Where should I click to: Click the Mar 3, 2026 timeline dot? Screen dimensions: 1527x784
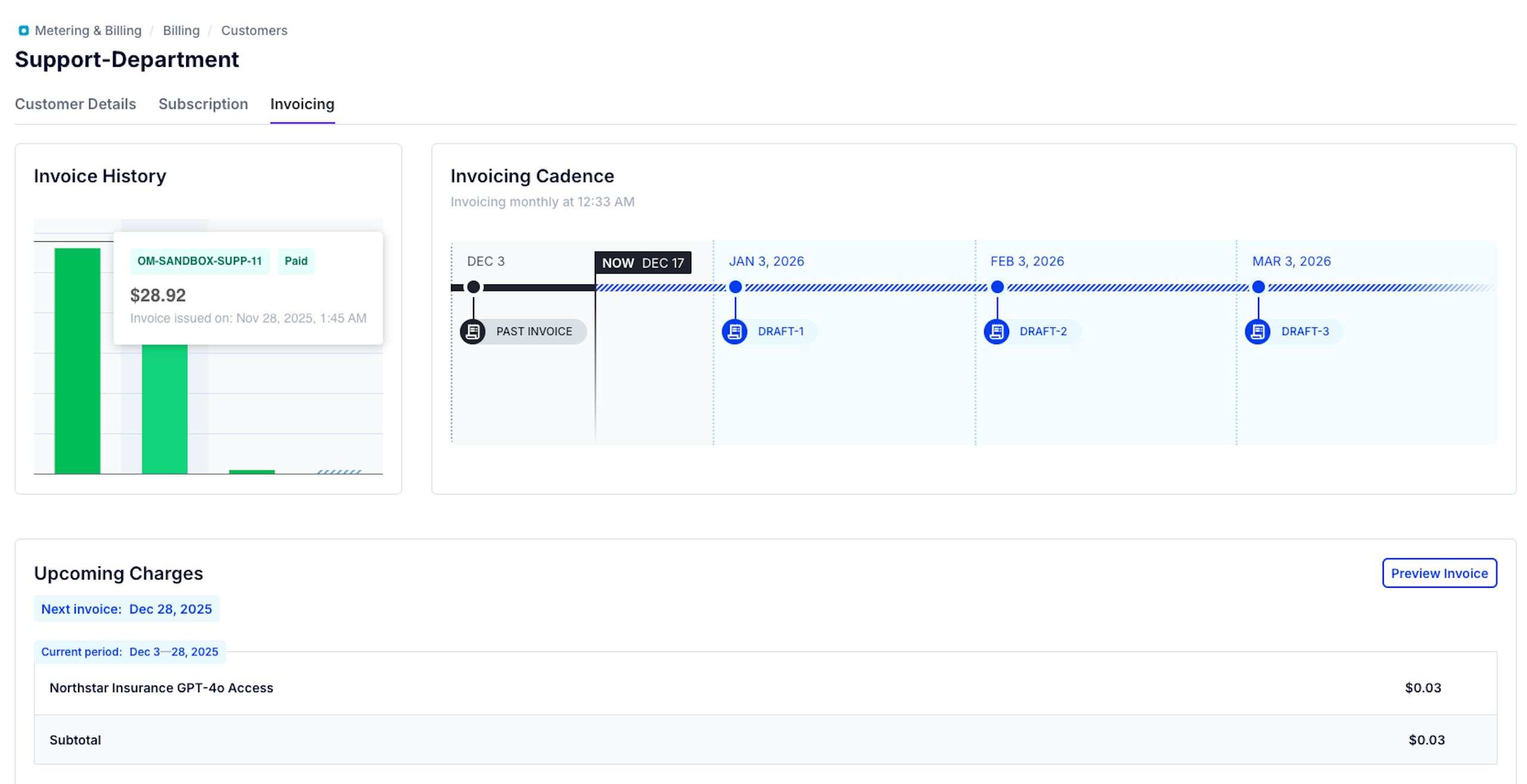tap(1258, 287)
